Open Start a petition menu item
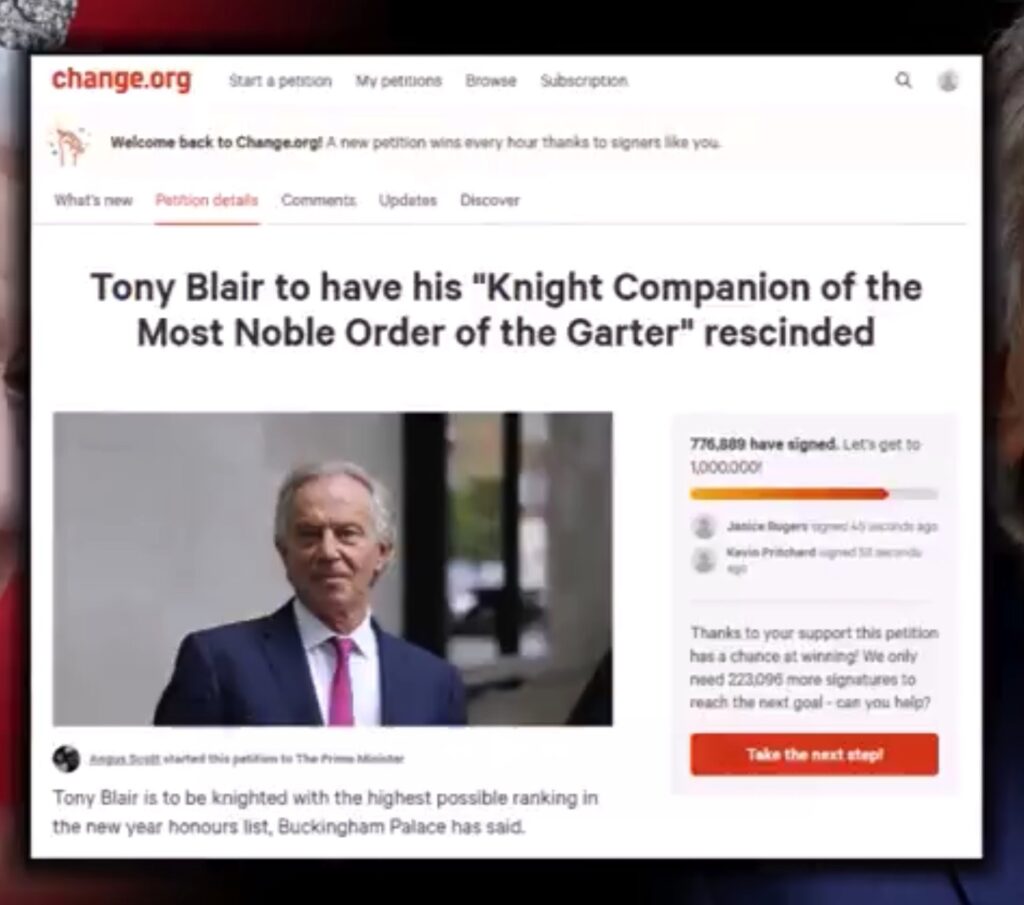 pyautogui.click(x=280, y=81)
